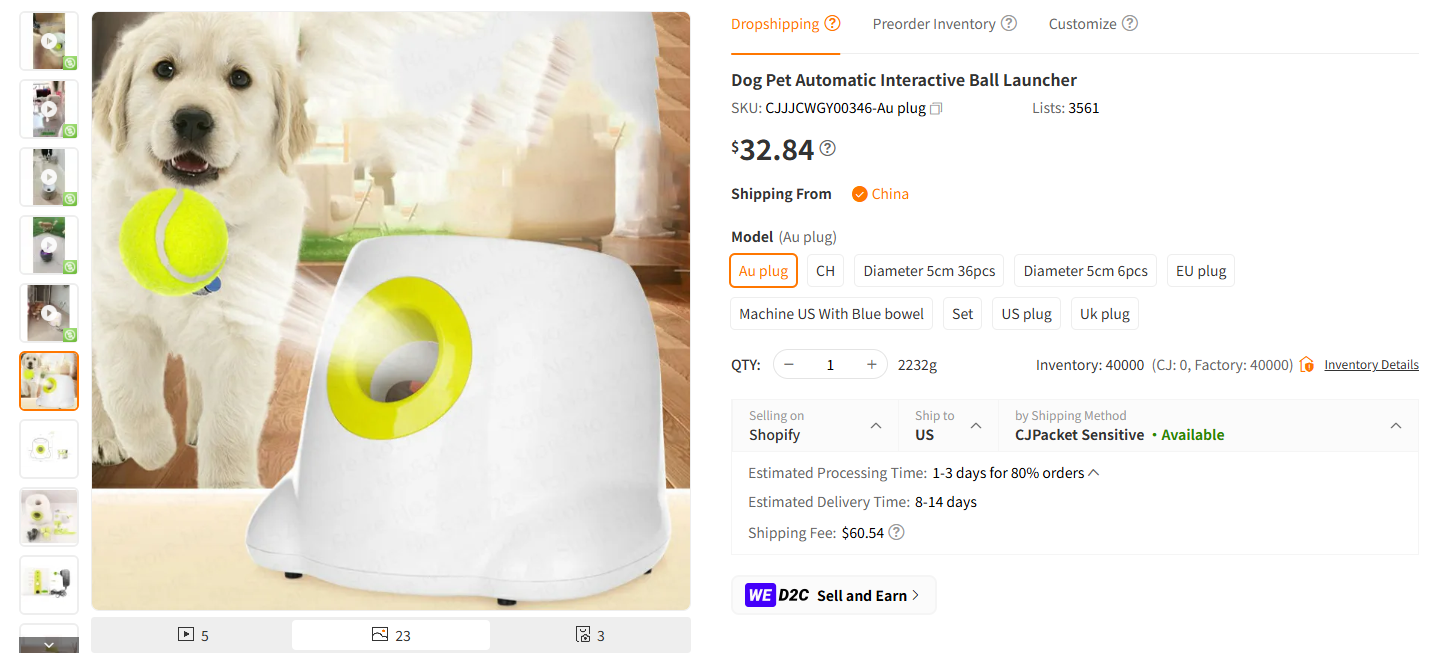Click the D2C Sell and Earn button
1433x659 pixels.
coord(833,595)
